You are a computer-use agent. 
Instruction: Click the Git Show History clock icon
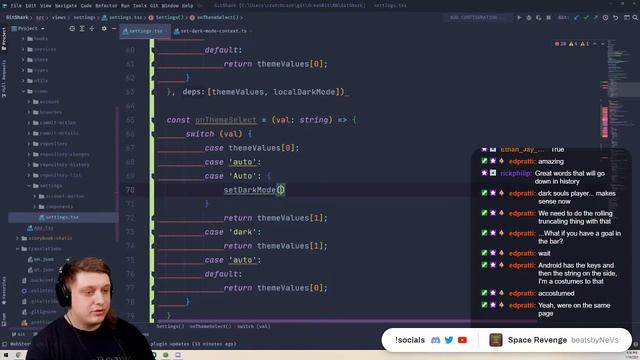(605, 18)
